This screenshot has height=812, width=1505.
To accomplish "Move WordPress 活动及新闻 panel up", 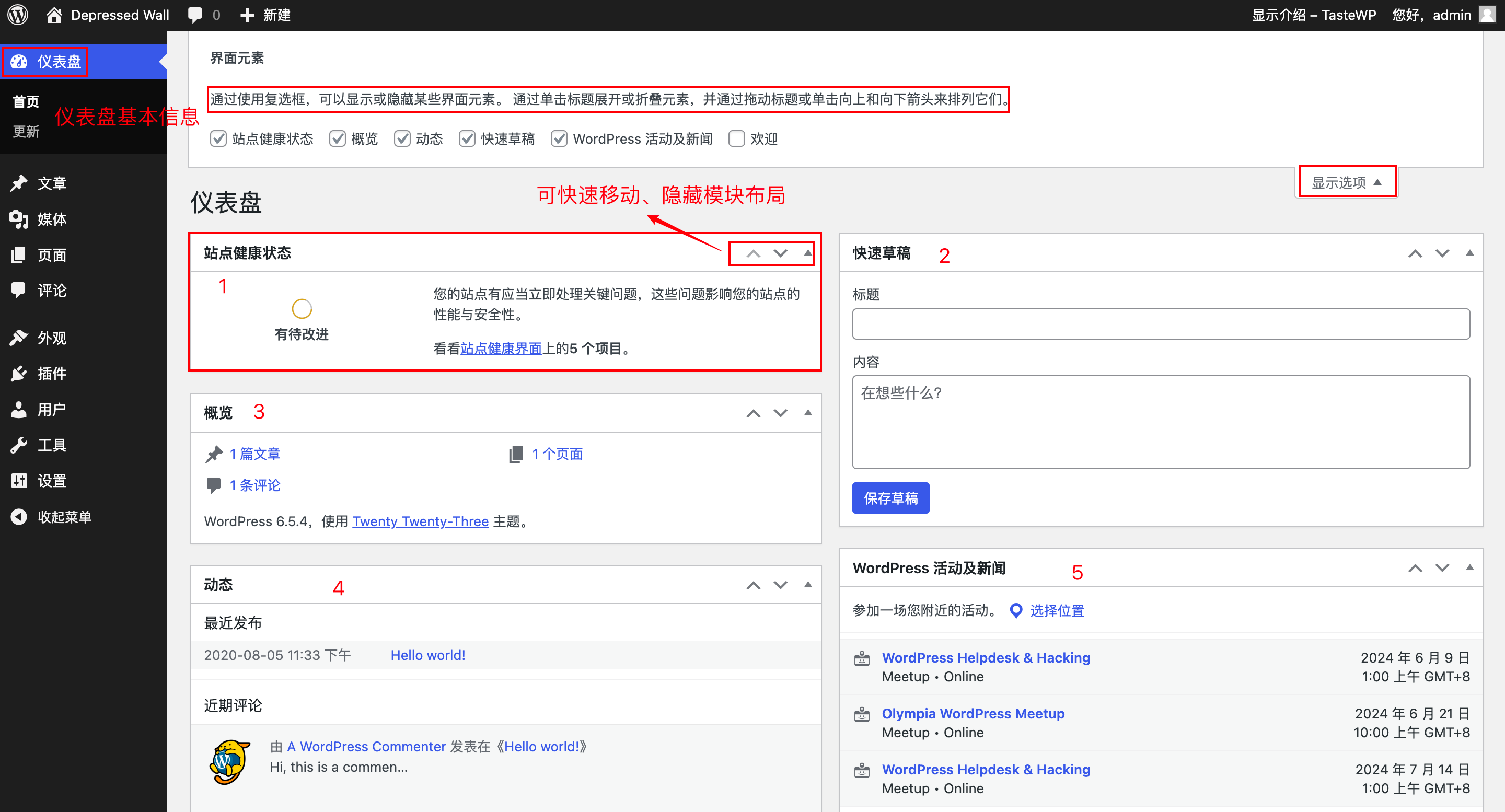I will (x=1415, y=569).
